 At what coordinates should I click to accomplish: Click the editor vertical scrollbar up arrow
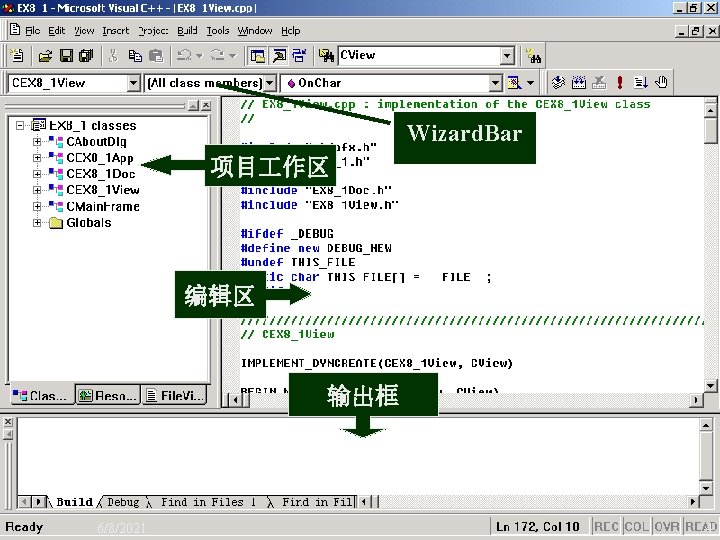coord(710,109)
